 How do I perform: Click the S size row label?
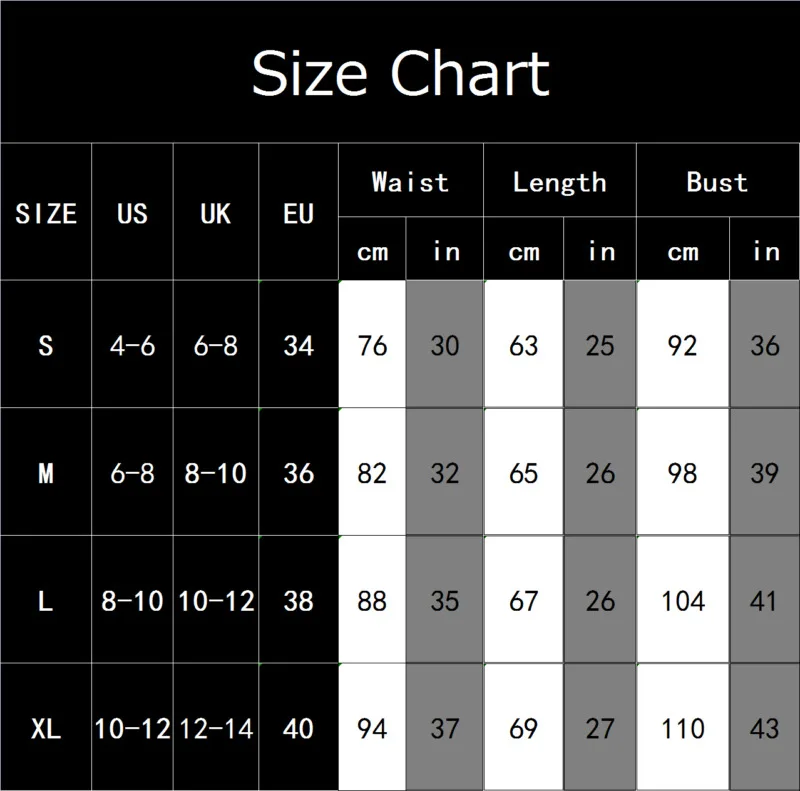tap(46, 345)
